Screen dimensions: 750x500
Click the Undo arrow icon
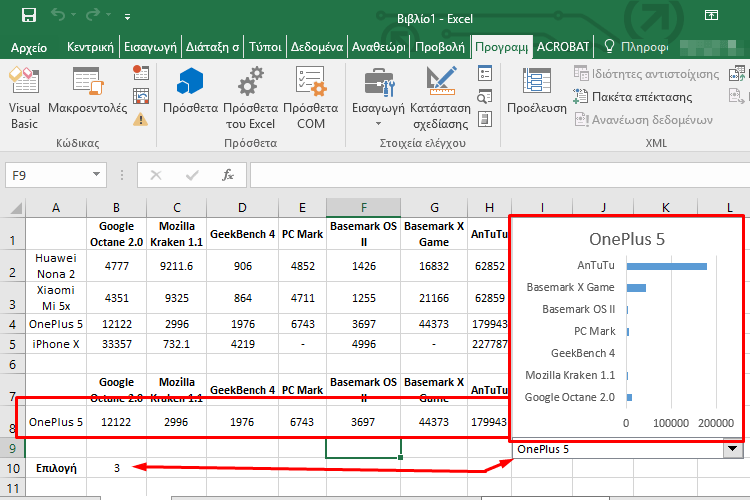58,15
